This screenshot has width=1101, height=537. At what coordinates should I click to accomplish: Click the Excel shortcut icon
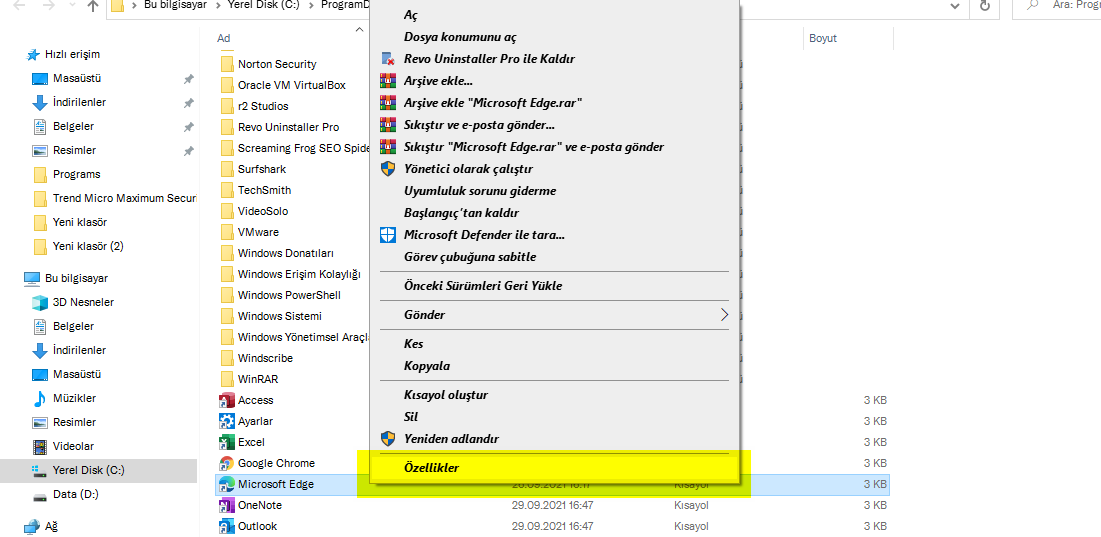click(x=226, y=442)
